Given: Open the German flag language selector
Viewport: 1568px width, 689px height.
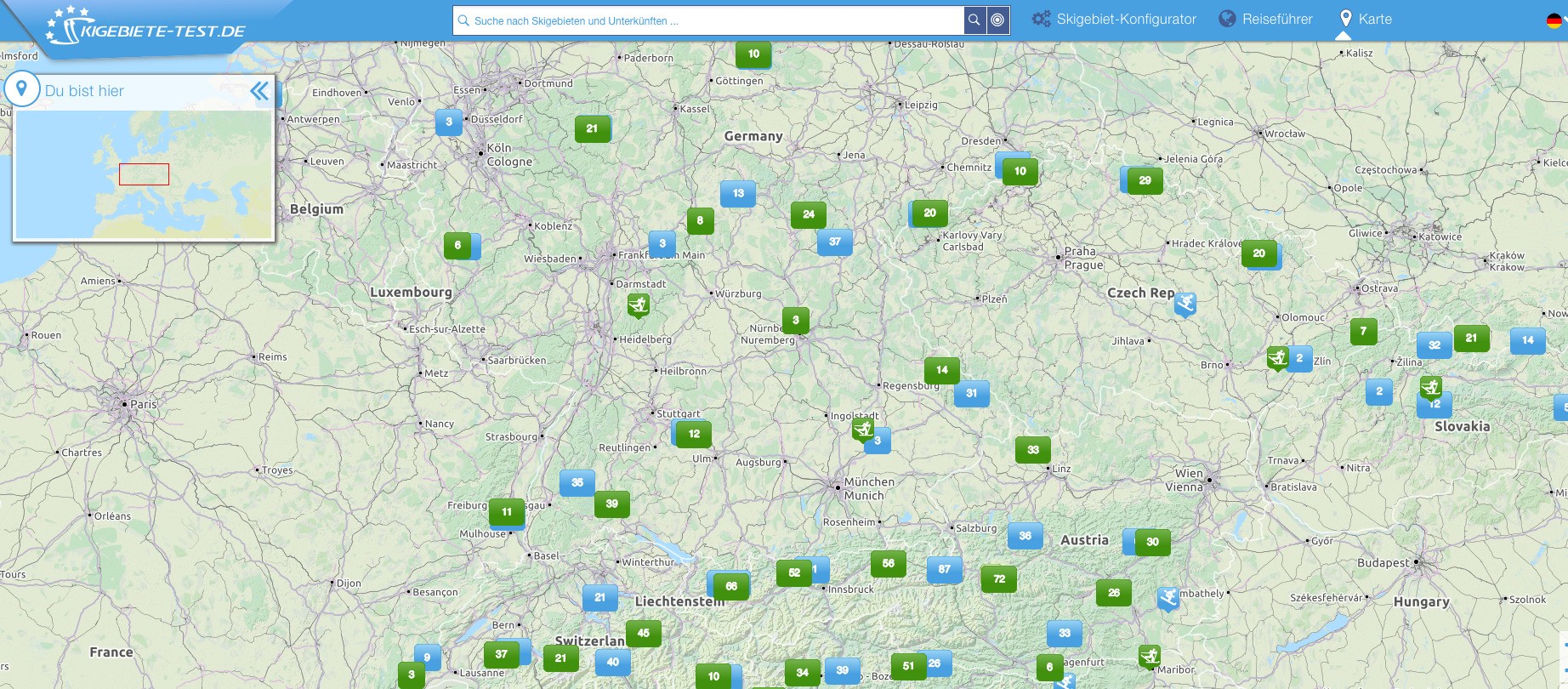Looking at the screenshot, I should [x=1554, y=21].
